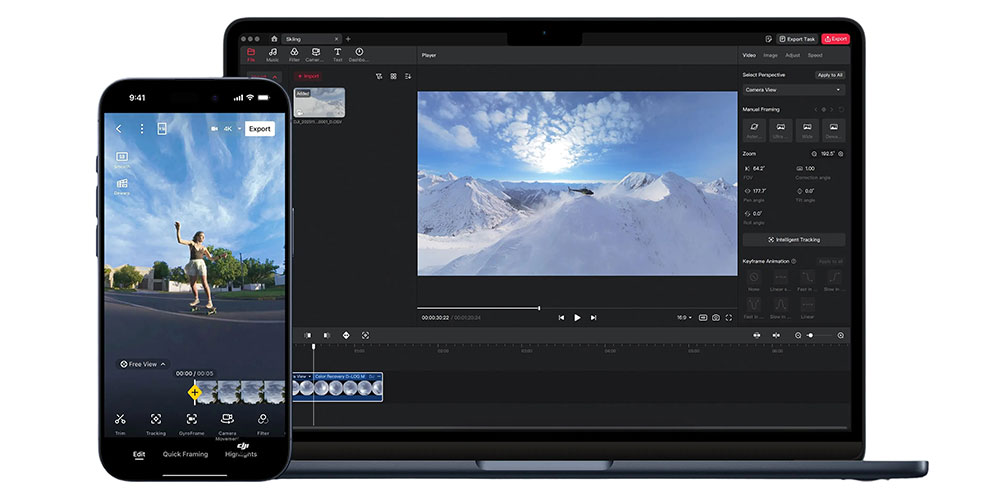1000x500 pixels.
Task: Select the Wide manual framing preset
Action: coord(807,129)
